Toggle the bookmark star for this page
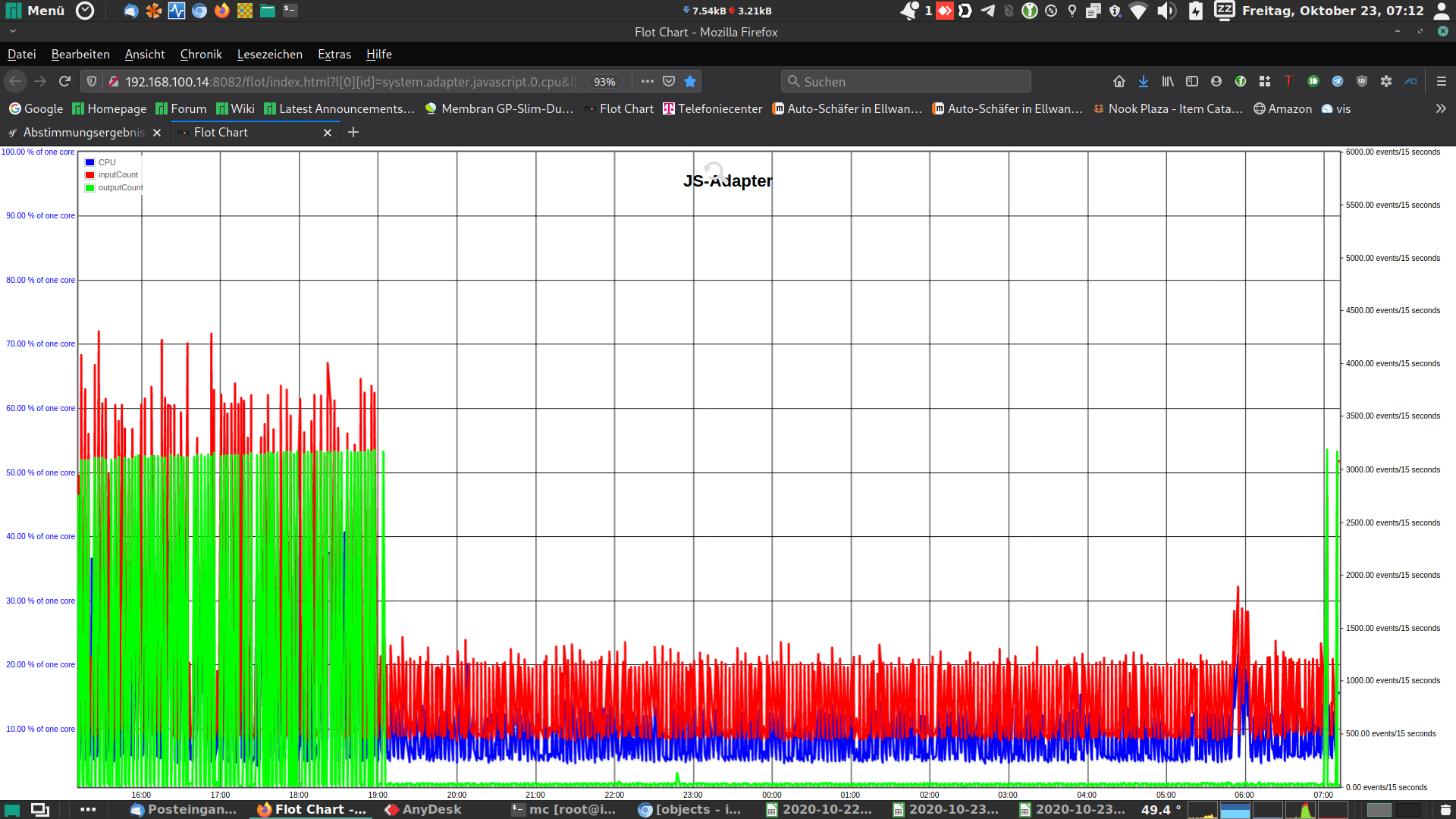This screenshot has height=819, width=1456. [690, 81]
